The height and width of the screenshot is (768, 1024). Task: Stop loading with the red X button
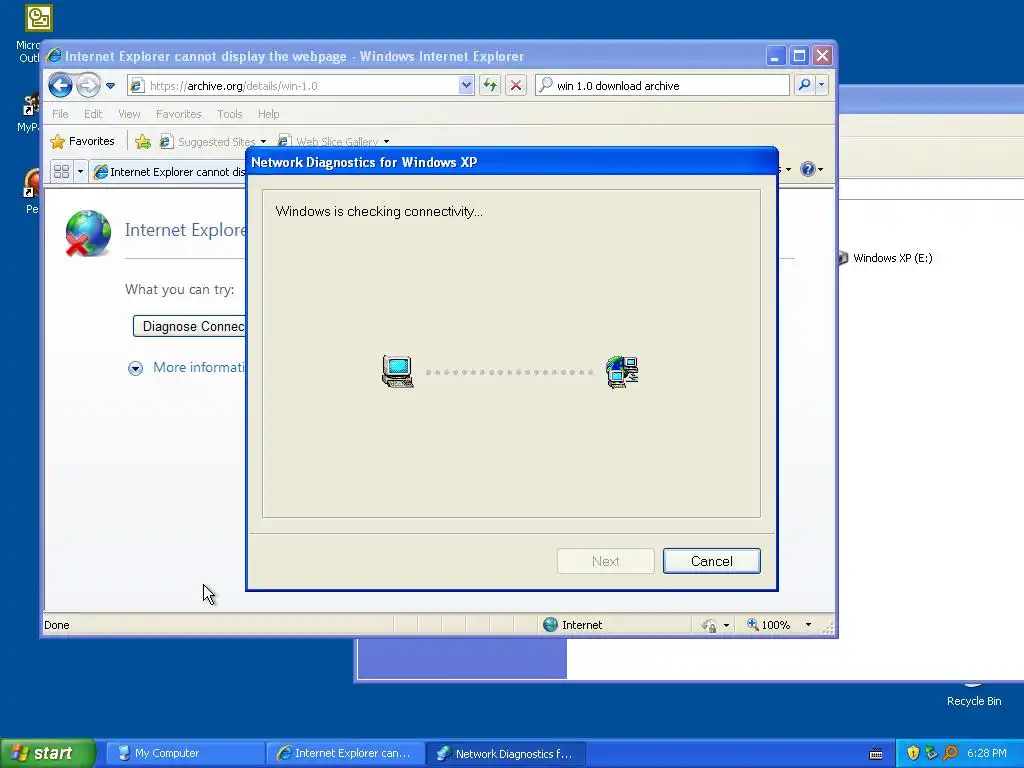(x=516, y=86)
